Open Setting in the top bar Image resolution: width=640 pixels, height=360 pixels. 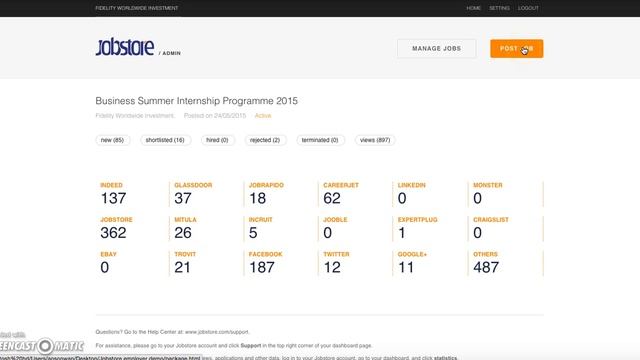[499, 8]
